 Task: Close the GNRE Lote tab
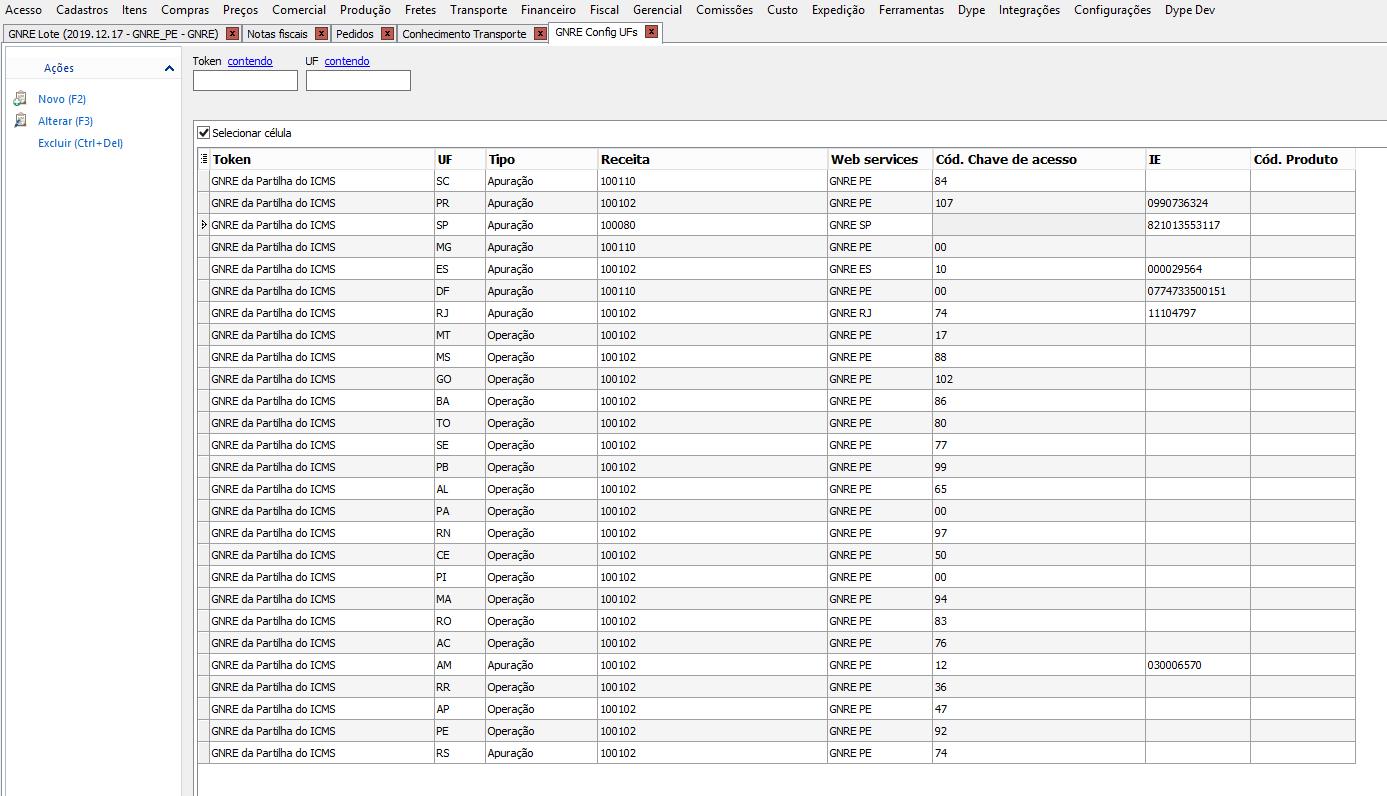coord(233,33)
